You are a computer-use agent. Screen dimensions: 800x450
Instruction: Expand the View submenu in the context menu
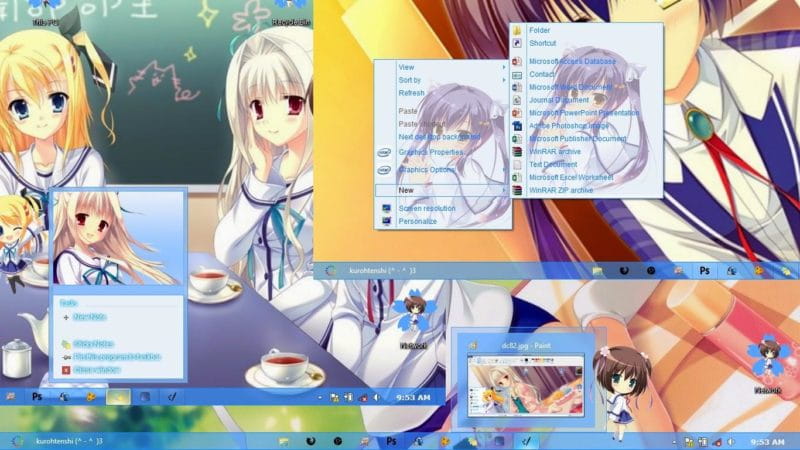442,67
